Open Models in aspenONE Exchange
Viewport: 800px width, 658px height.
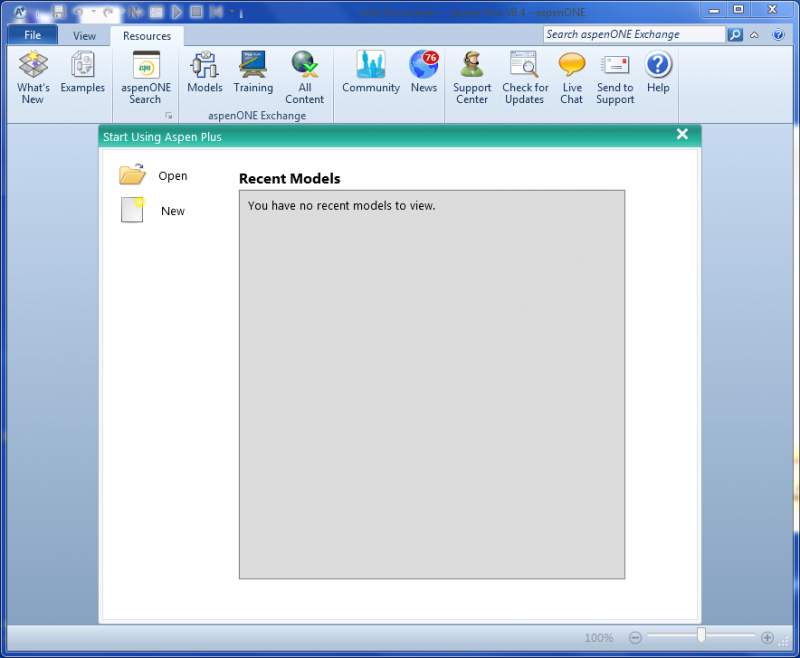[x=205, y=72]
